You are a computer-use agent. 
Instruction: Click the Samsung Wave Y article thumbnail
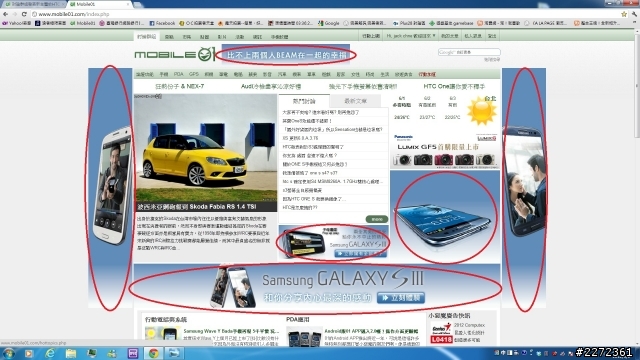(x=163, y=336)
